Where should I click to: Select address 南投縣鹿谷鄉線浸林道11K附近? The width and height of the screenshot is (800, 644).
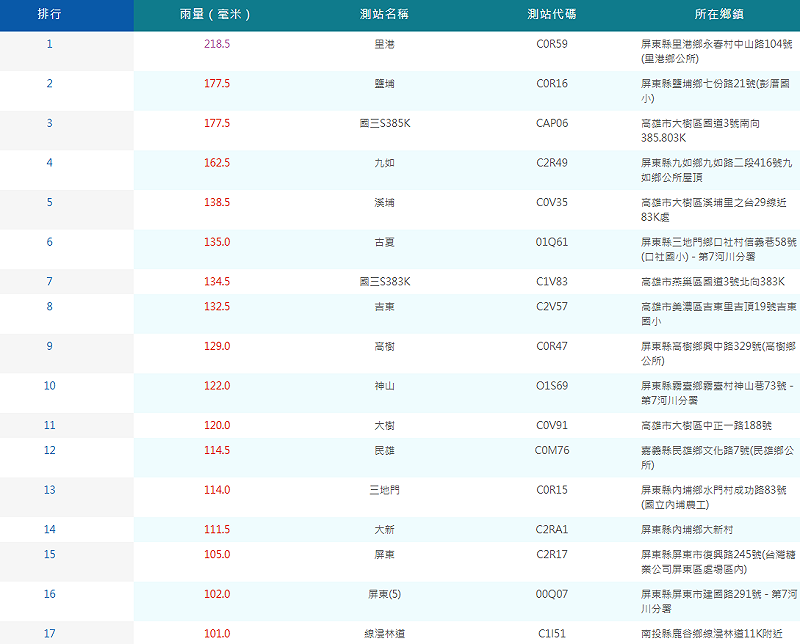(712, 634)
